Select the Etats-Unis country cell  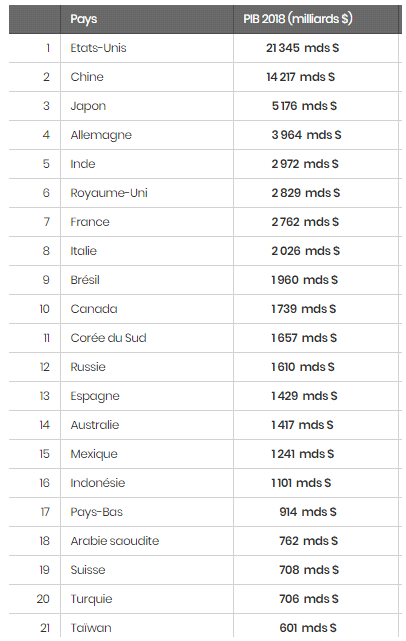coord(98,48)
